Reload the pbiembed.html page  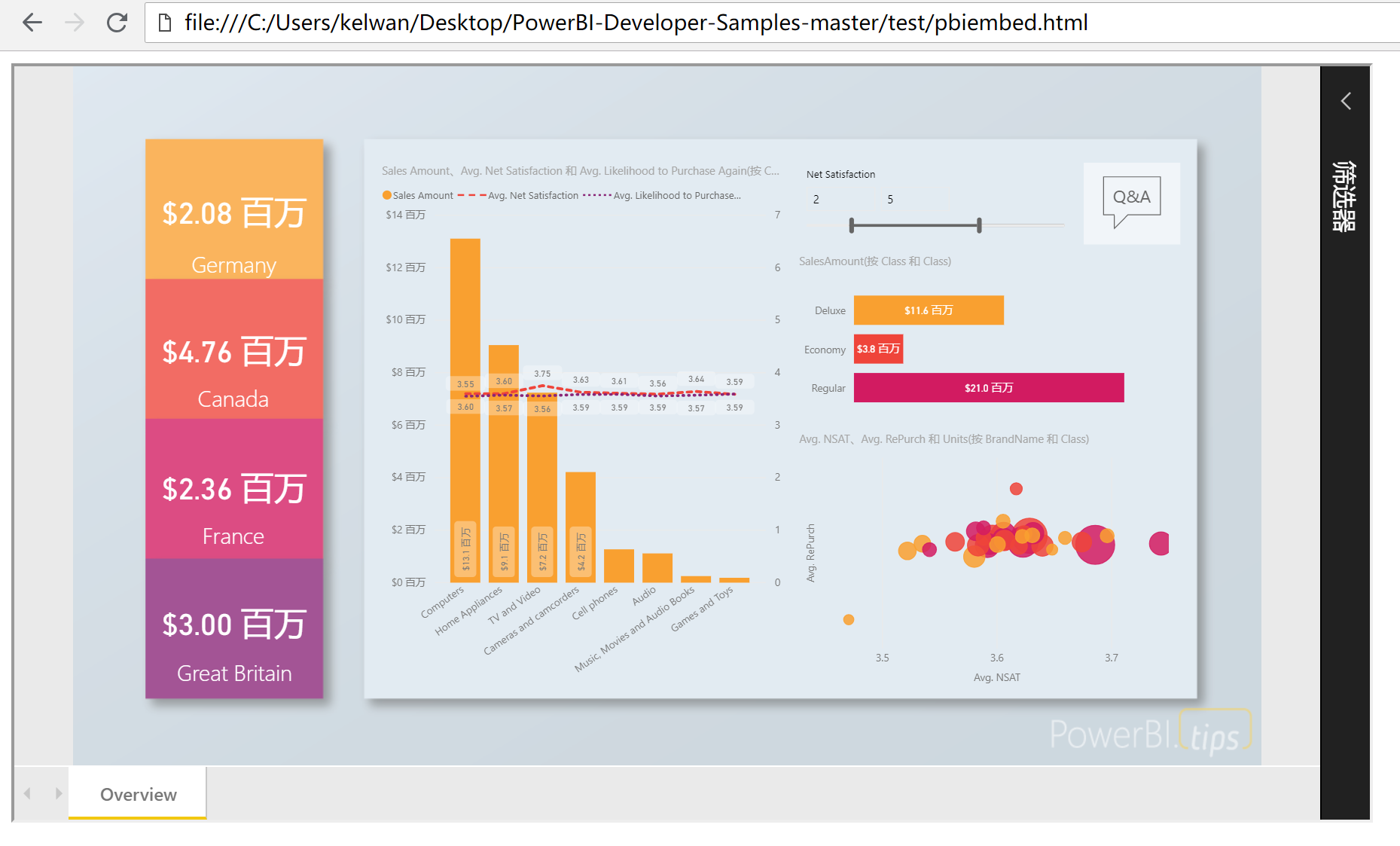[118, 23]
